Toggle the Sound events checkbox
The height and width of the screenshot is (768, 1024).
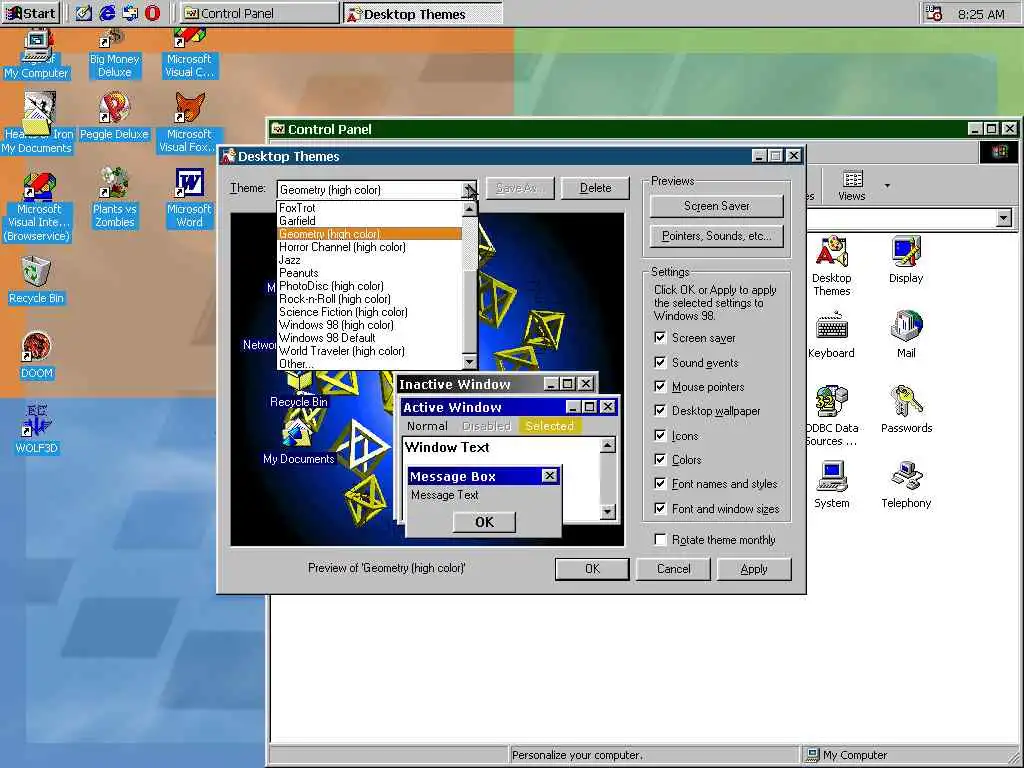point(660,362)
